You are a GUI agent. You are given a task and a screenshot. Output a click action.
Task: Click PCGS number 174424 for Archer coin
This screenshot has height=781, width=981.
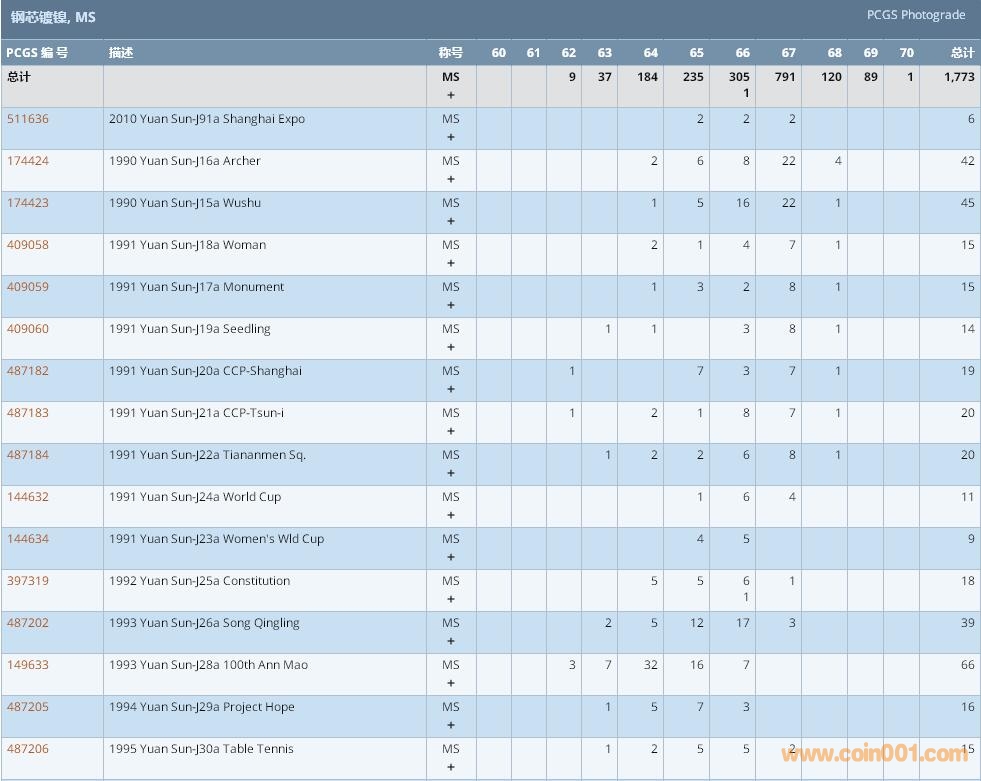click(28, 161)
